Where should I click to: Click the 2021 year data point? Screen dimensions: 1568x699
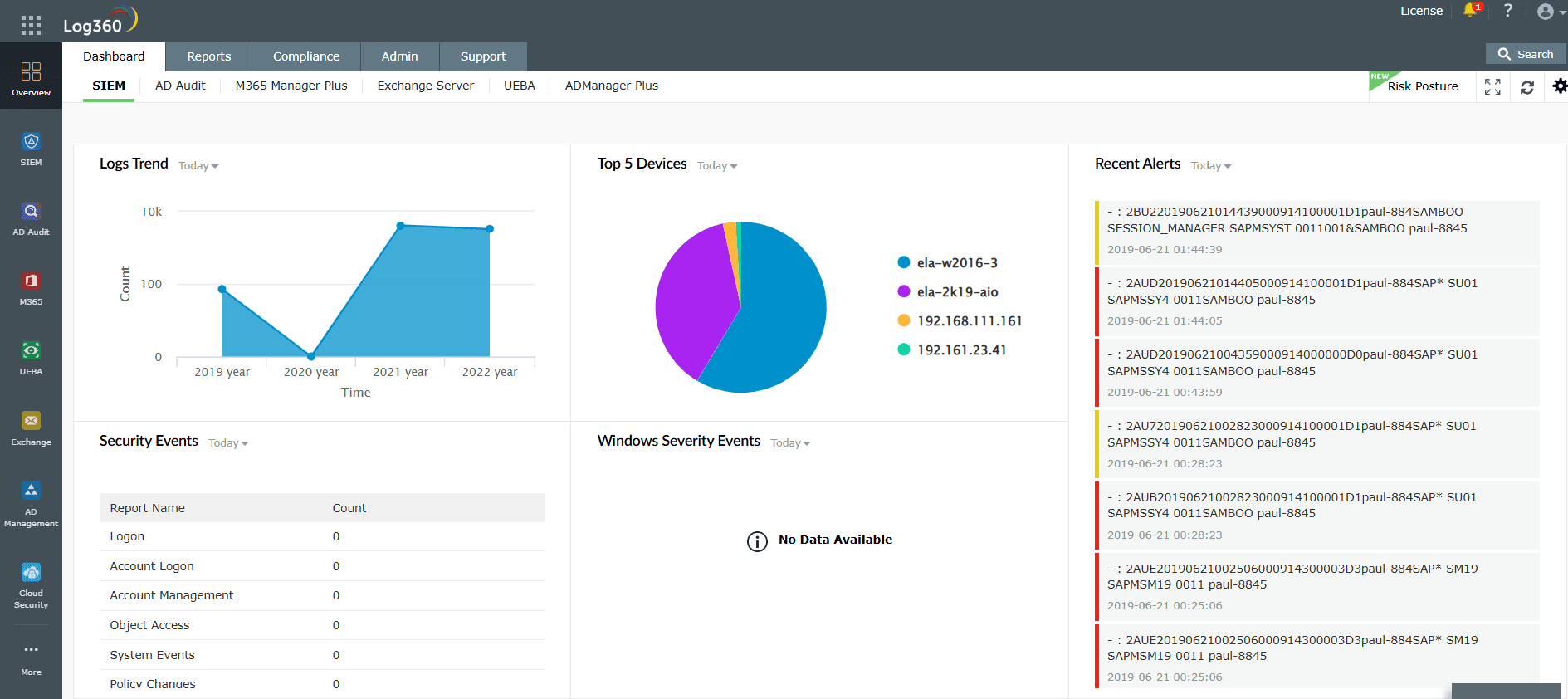click(400, 226)
